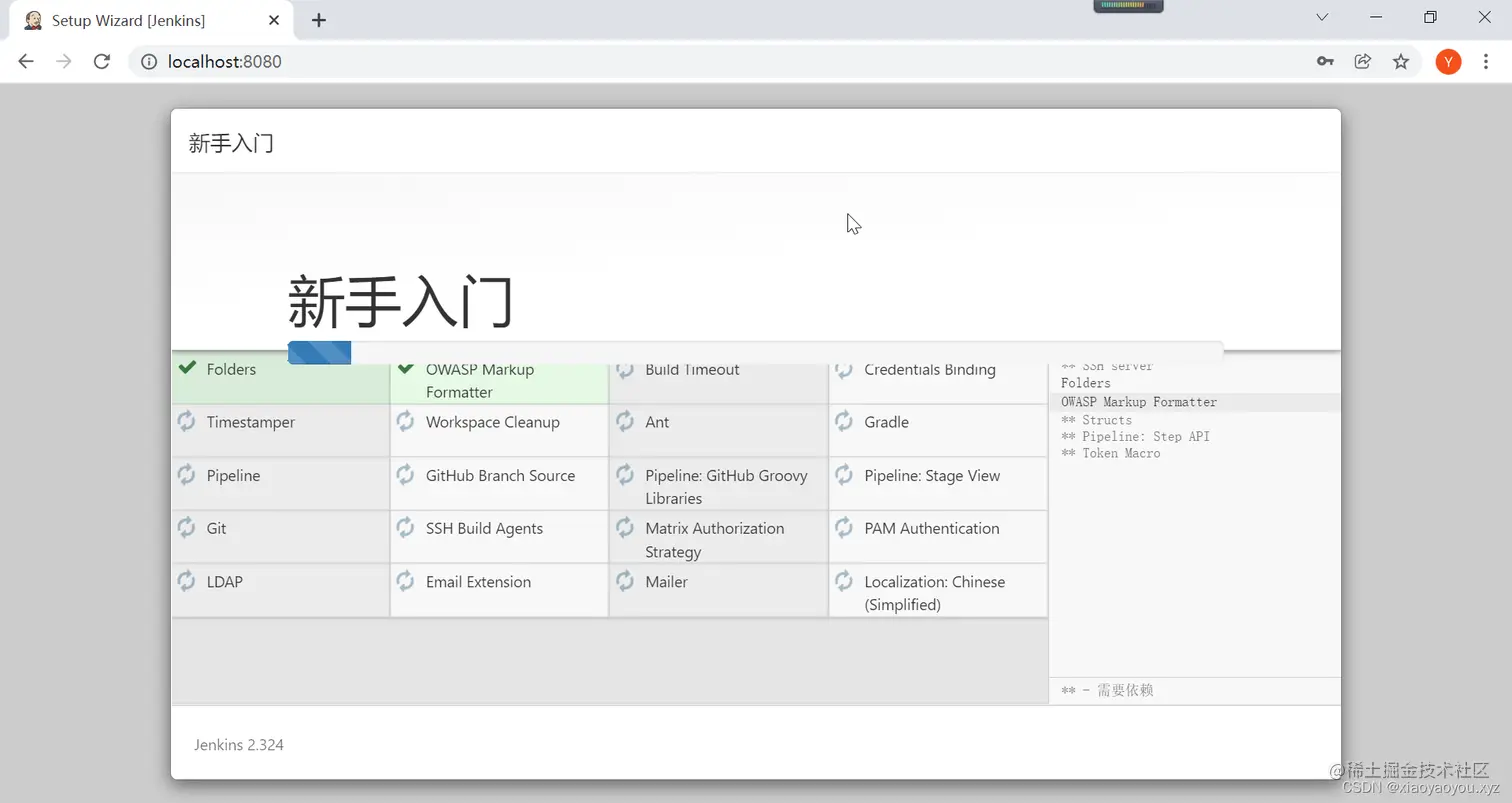Viewport: 1512px width, 803px height.
Task: Click the Email Extension plugin name
Action: 478,581
